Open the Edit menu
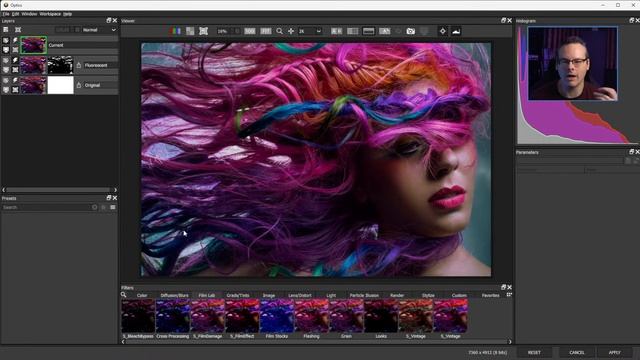 [16, 14]
